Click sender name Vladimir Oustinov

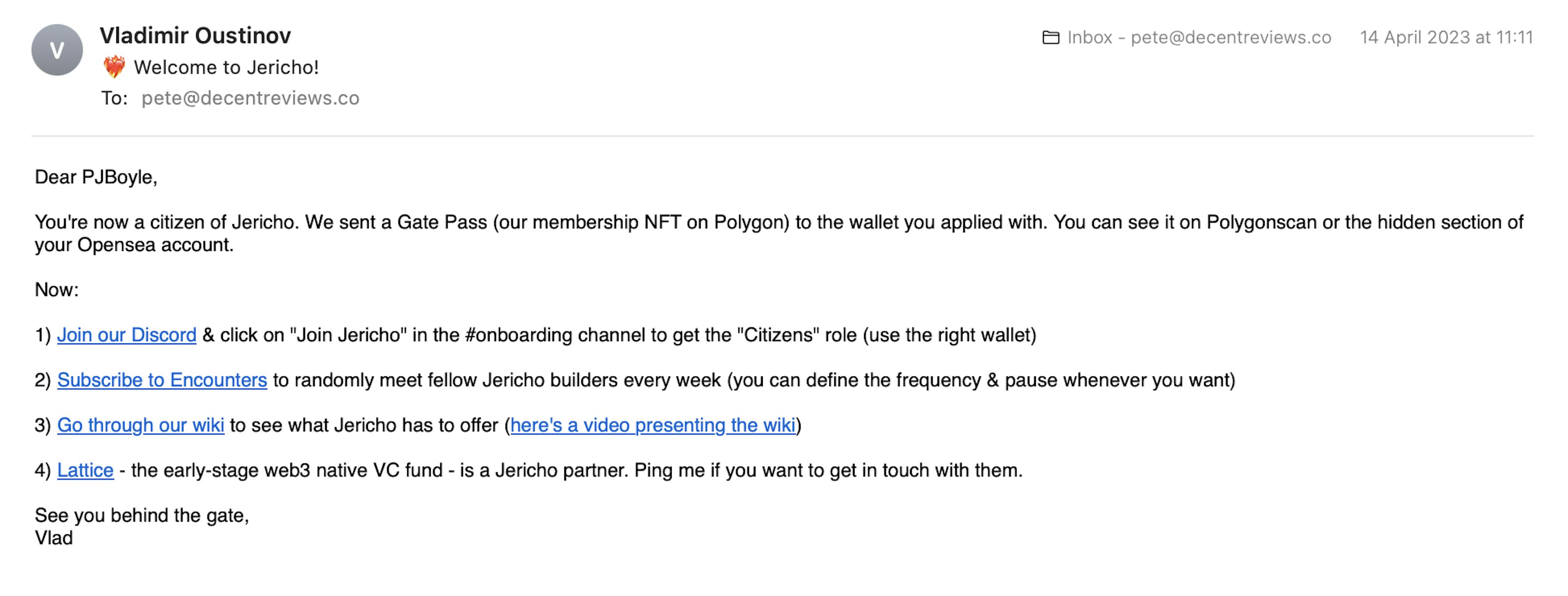[195, 35]
